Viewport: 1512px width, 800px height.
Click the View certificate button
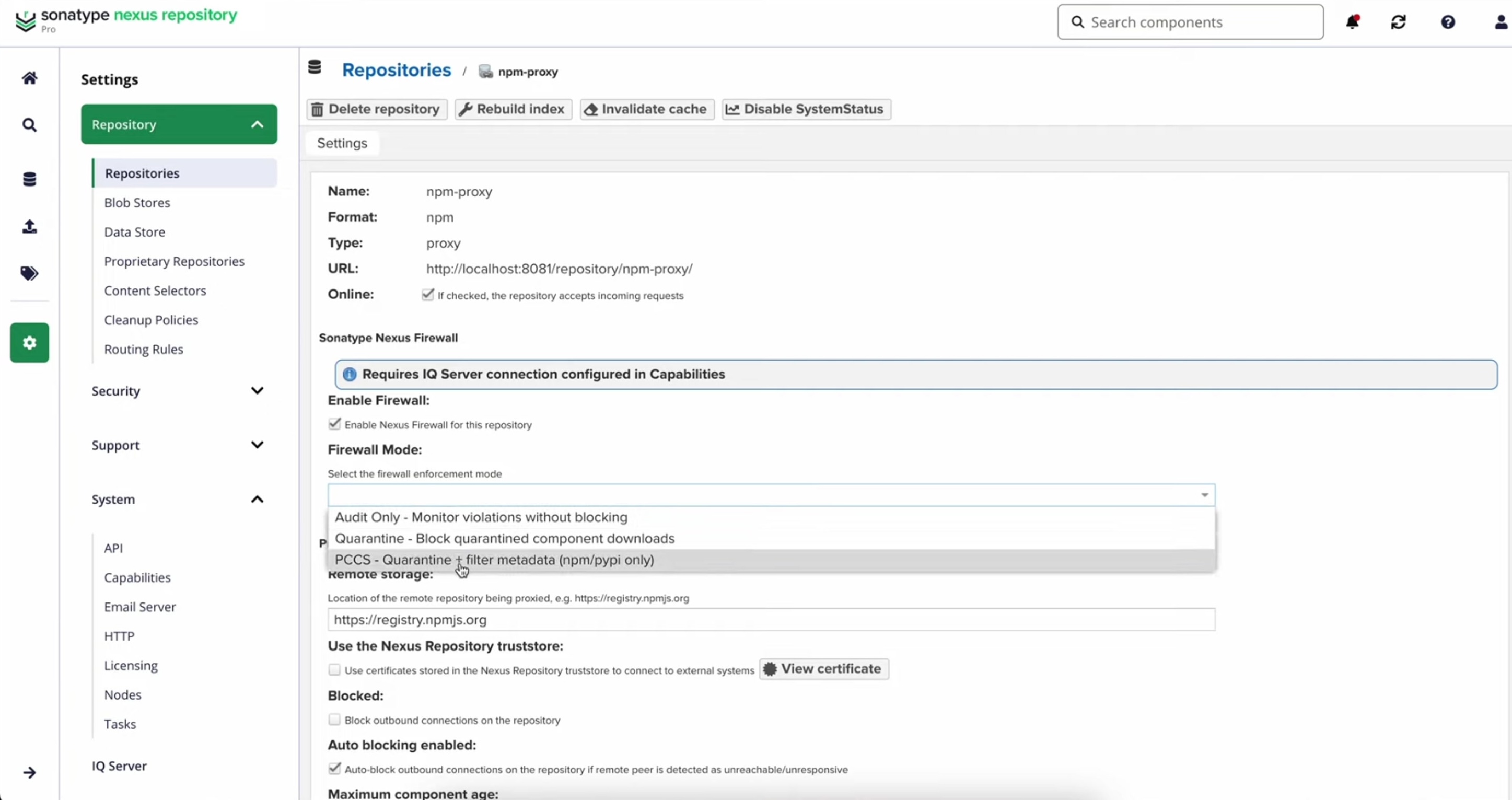click(x=824, y=669)
